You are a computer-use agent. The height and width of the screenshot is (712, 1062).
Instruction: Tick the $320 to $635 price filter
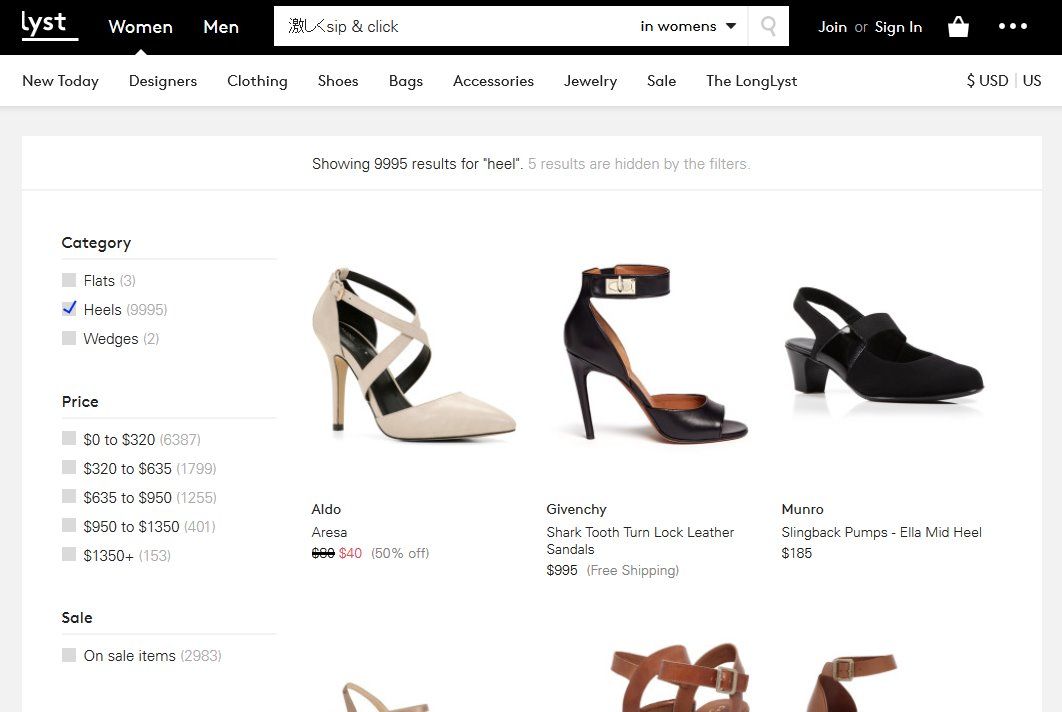coord(68,467)
